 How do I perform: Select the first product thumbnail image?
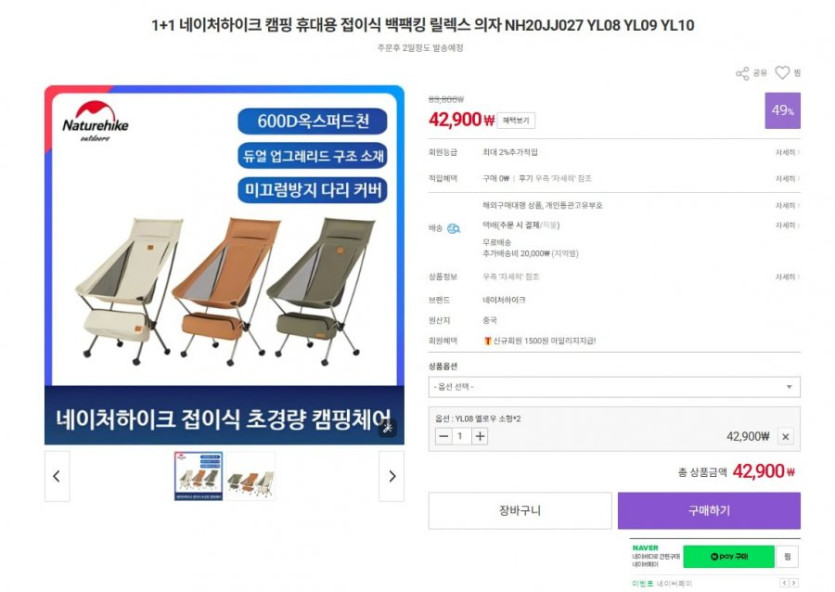(x=199, y=476)
